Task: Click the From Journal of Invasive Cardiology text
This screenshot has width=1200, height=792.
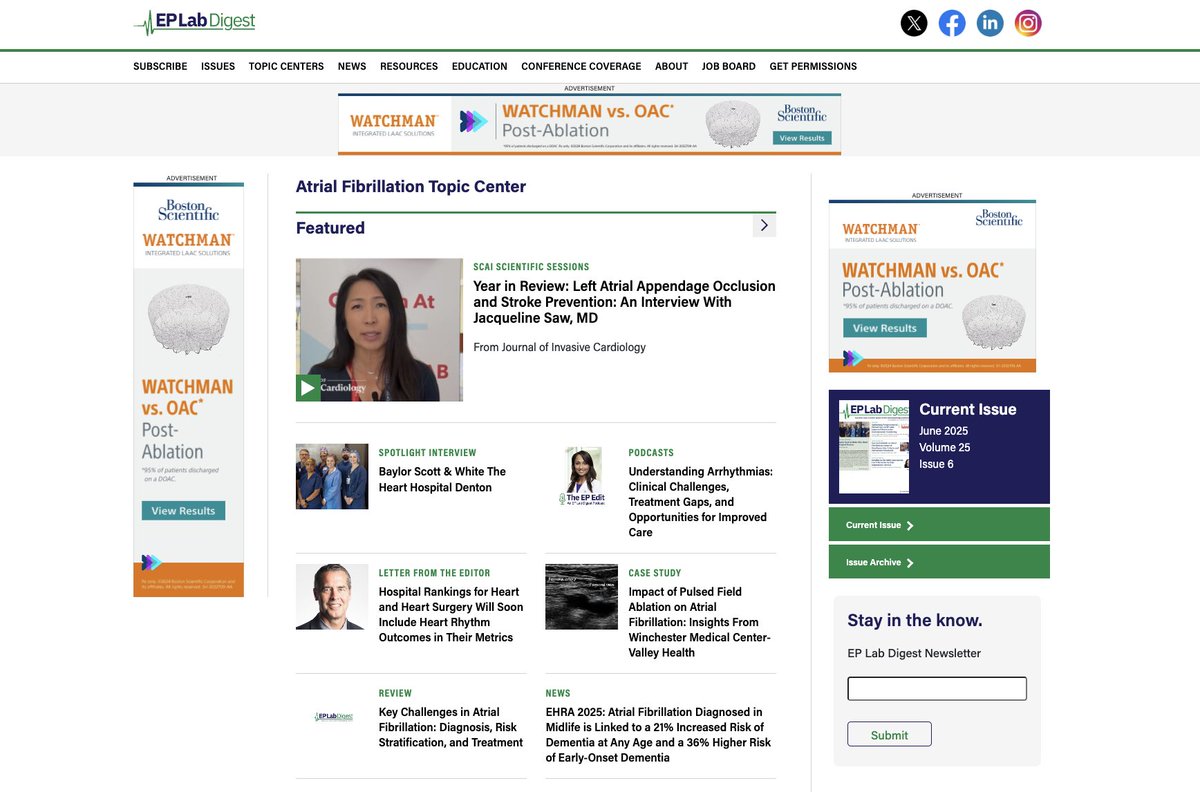Action: 560,347
